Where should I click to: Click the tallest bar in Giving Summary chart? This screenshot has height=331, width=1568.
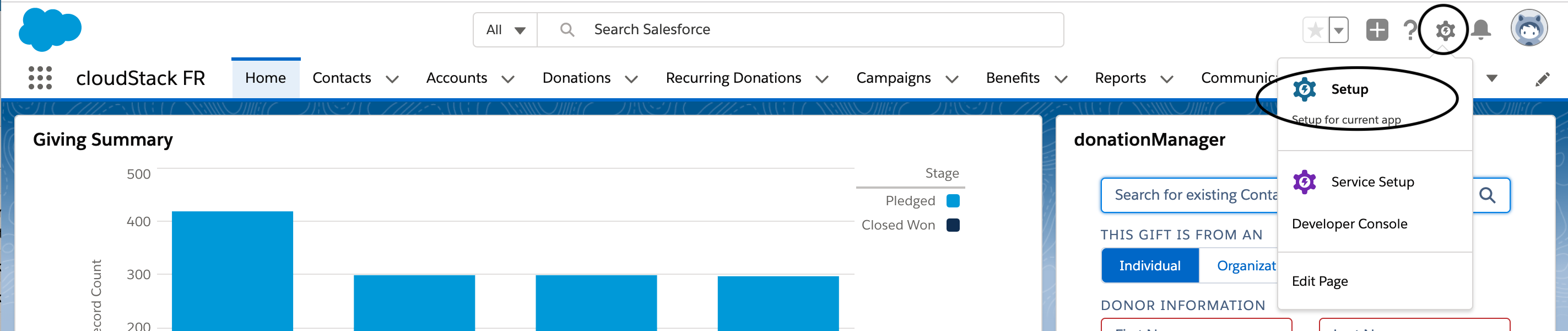pyautogui.click(x=233, y=271)
